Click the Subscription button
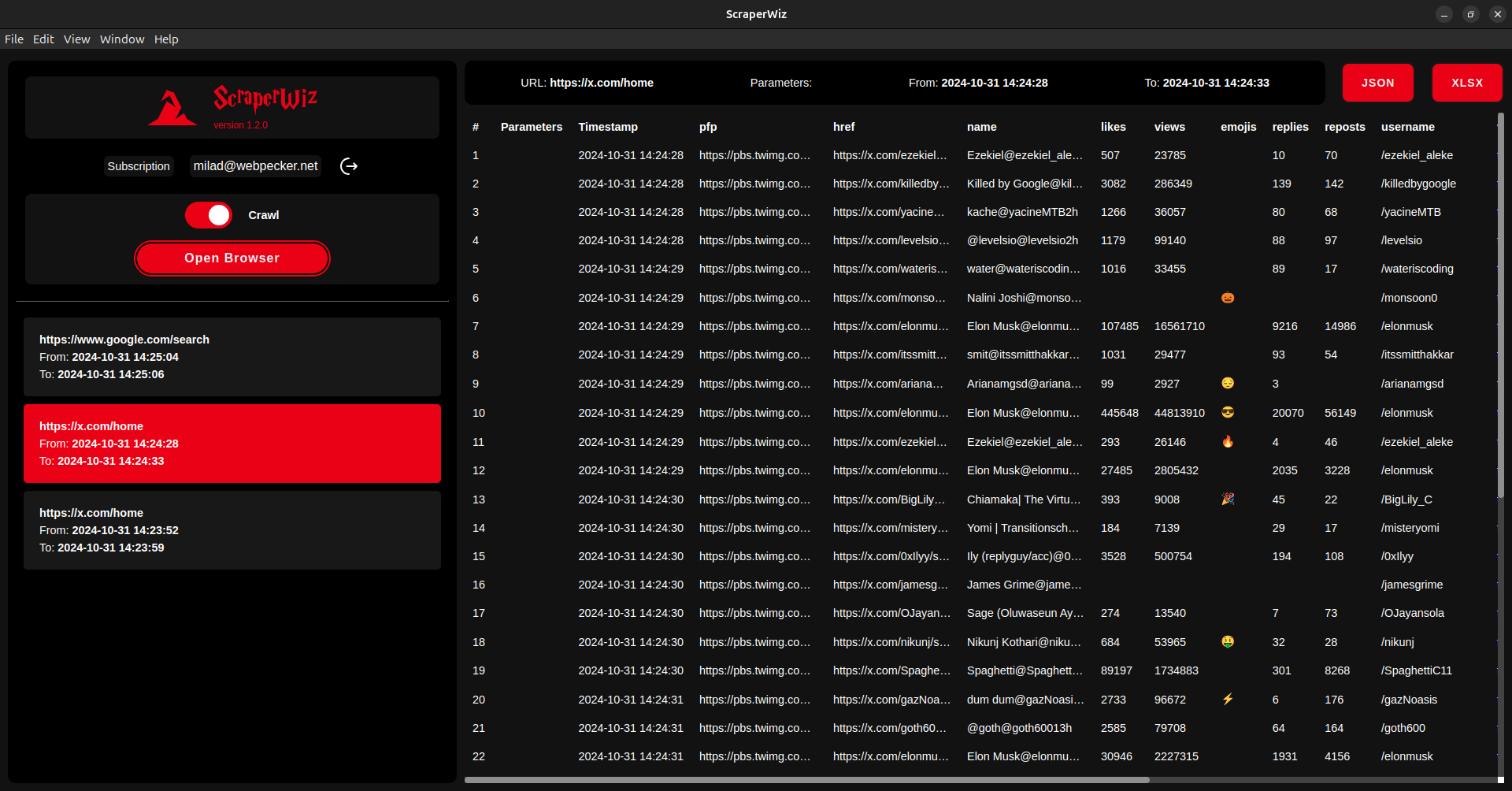Image resolution: width=1512 pixels, height=791 pixels. 139,166
